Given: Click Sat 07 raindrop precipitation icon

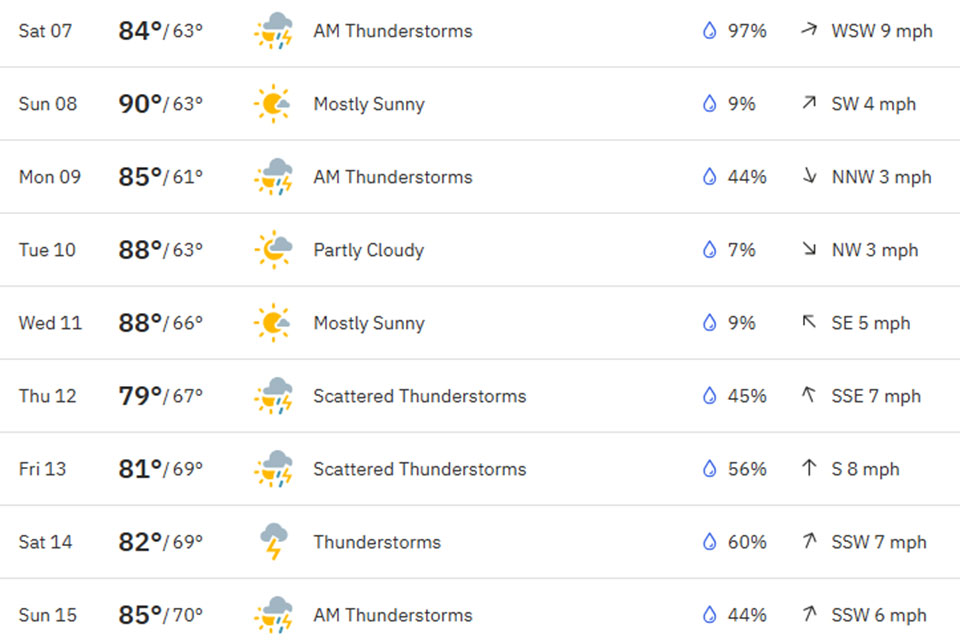Looking at the screenshot, I should click(x=710, y=31).
